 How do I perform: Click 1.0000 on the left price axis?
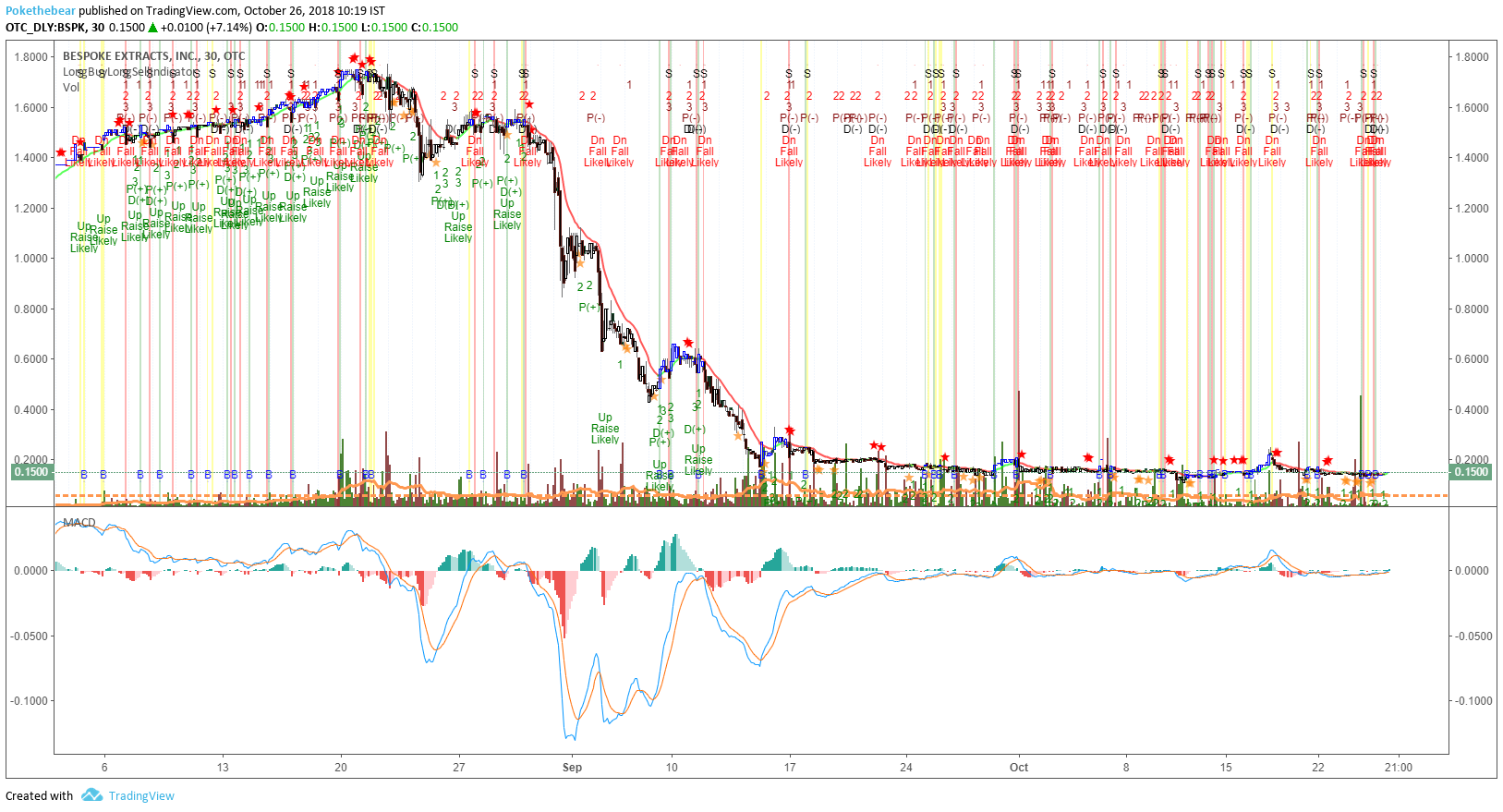point(30,259)
